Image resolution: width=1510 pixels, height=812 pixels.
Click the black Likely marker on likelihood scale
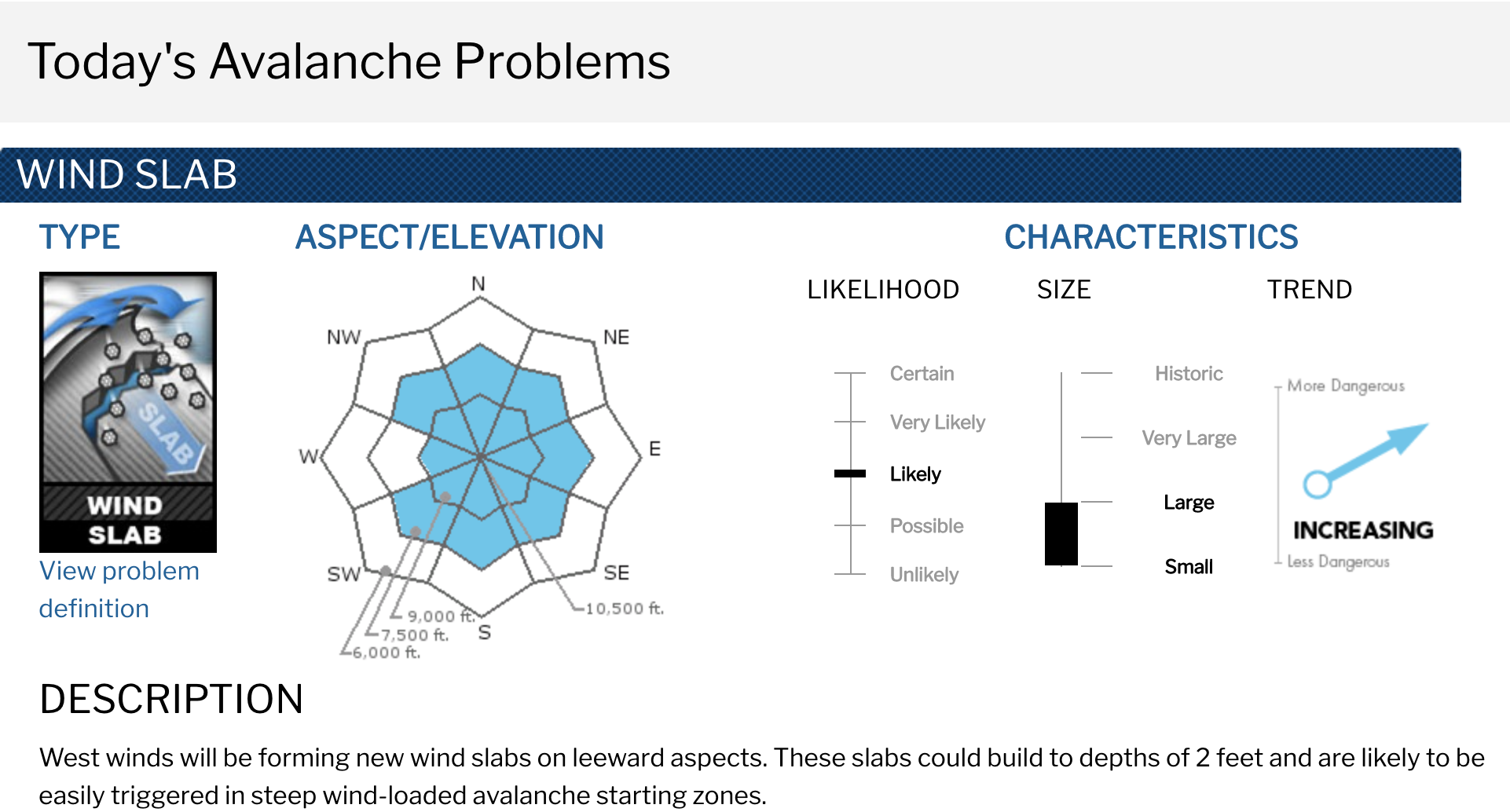(x=850, y=474)
